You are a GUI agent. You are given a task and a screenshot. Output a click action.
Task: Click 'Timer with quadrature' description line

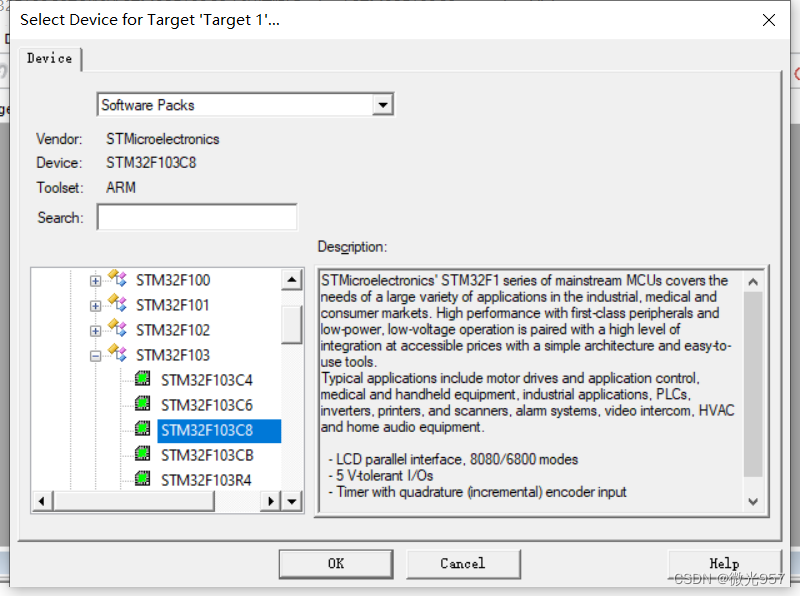tap(477, 492)
